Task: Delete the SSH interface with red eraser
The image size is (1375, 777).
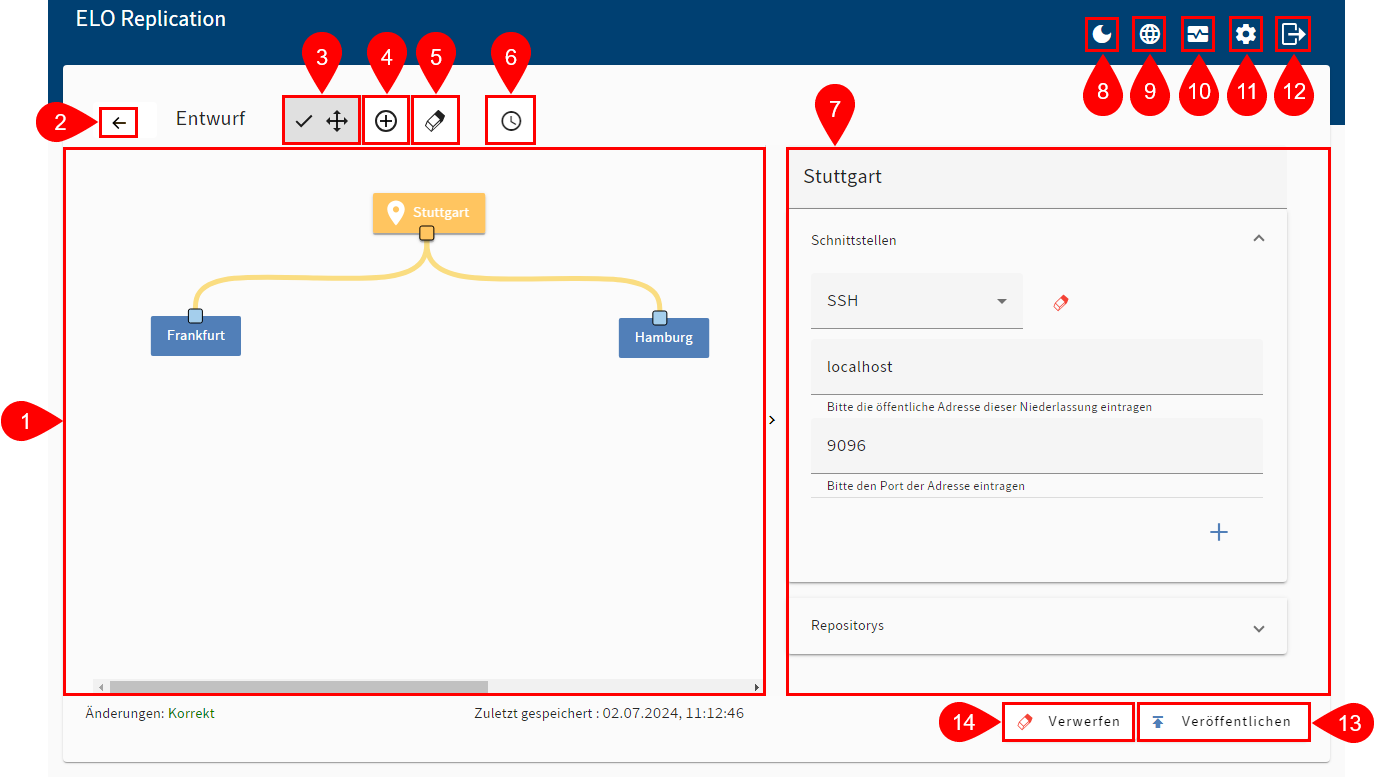Action: coord(1061,301)
